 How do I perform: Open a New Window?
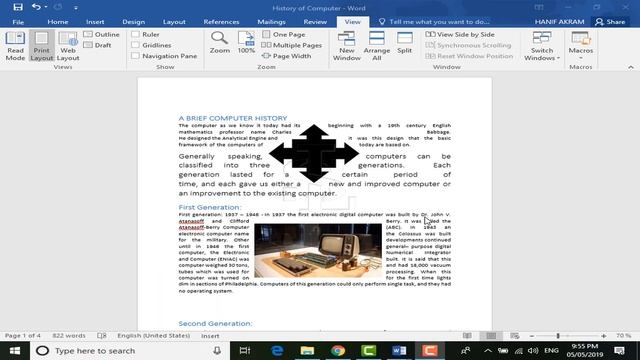[x=347, y=46]
